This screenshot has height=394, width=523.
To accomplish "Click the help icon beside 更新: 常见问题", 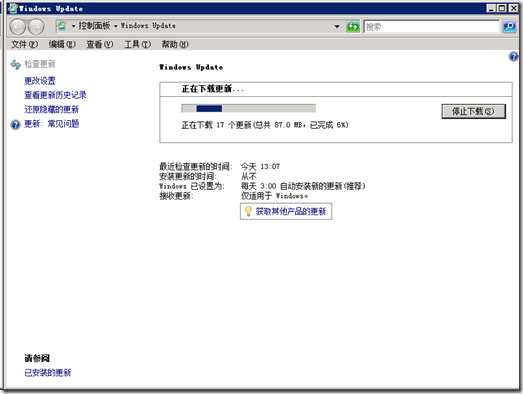I will point(15,124).
